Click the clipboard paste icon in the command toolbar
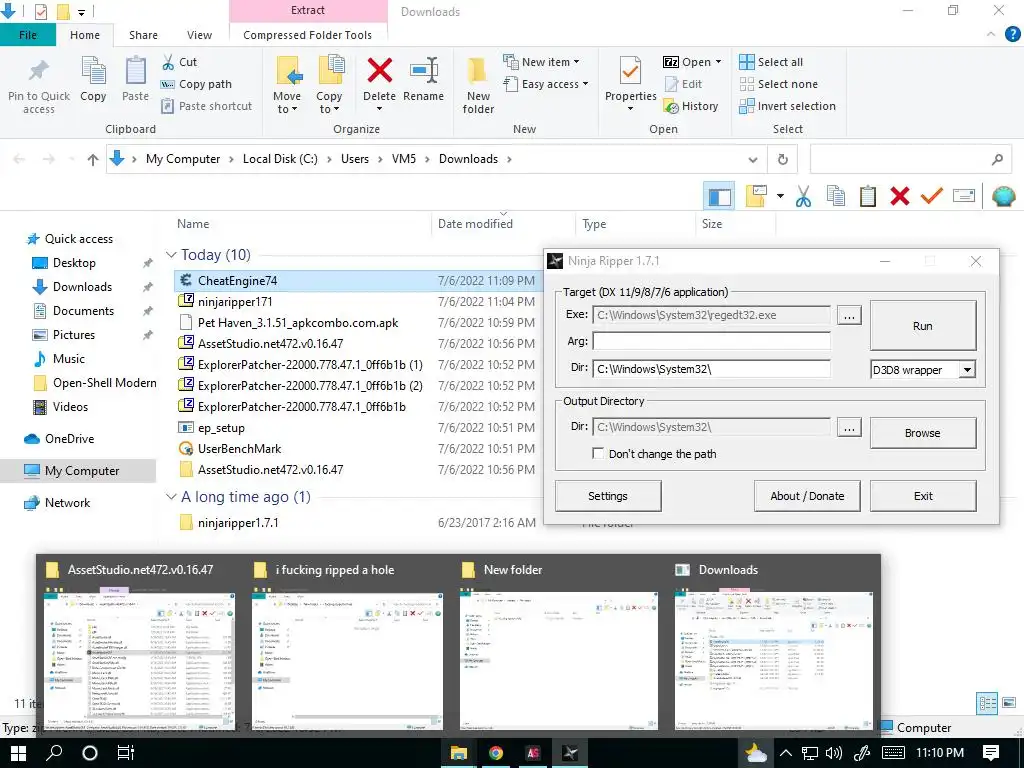Viewport: 1024px width, 768px height. click(x=868, y=196)
